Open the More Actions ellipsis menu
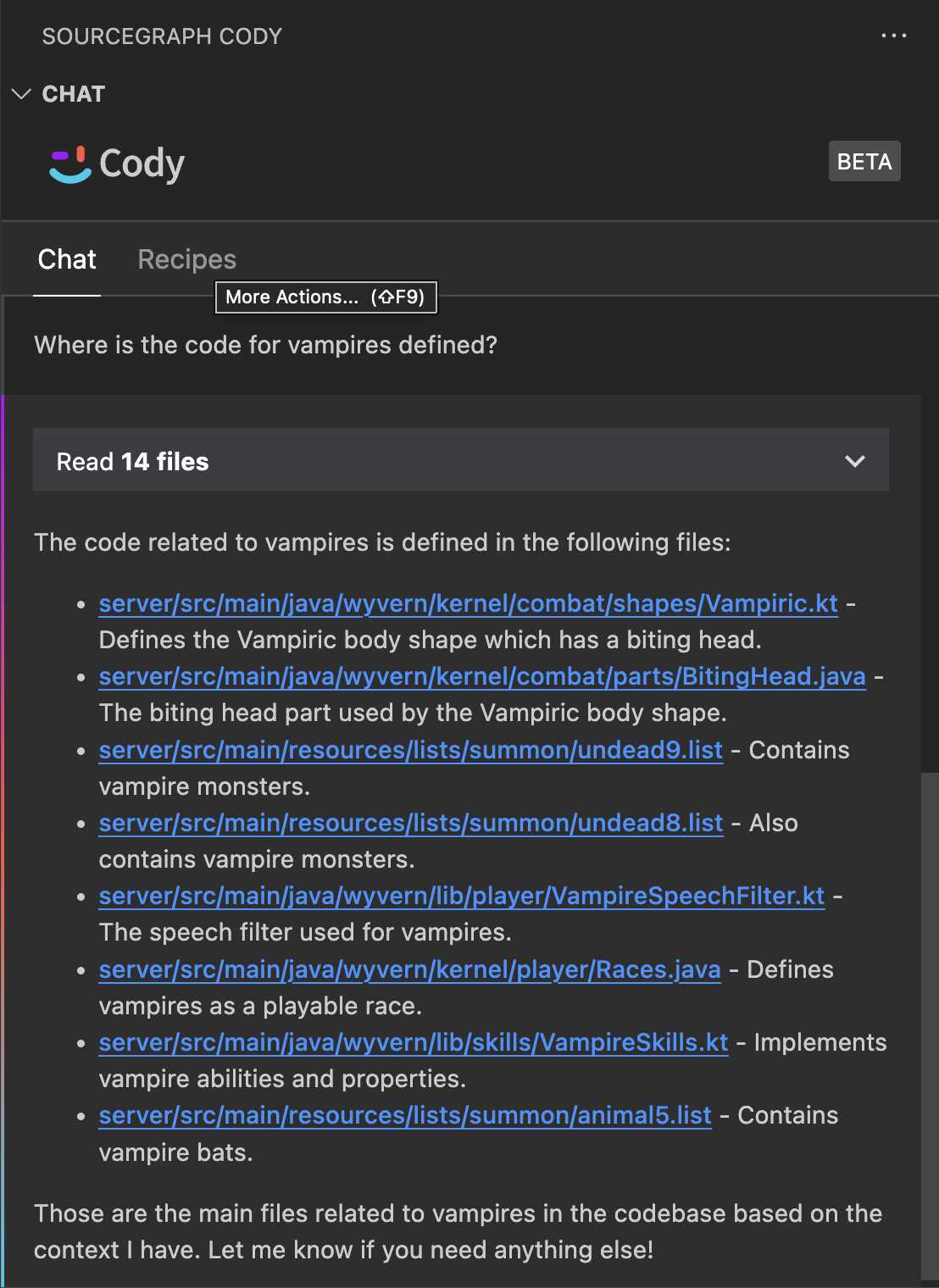 [x=893, y=36]
